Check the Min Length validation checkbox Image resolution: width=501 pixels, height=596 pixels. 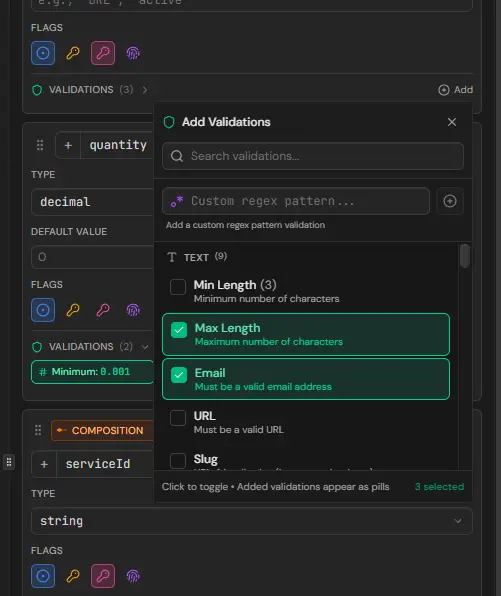(178, 287)
